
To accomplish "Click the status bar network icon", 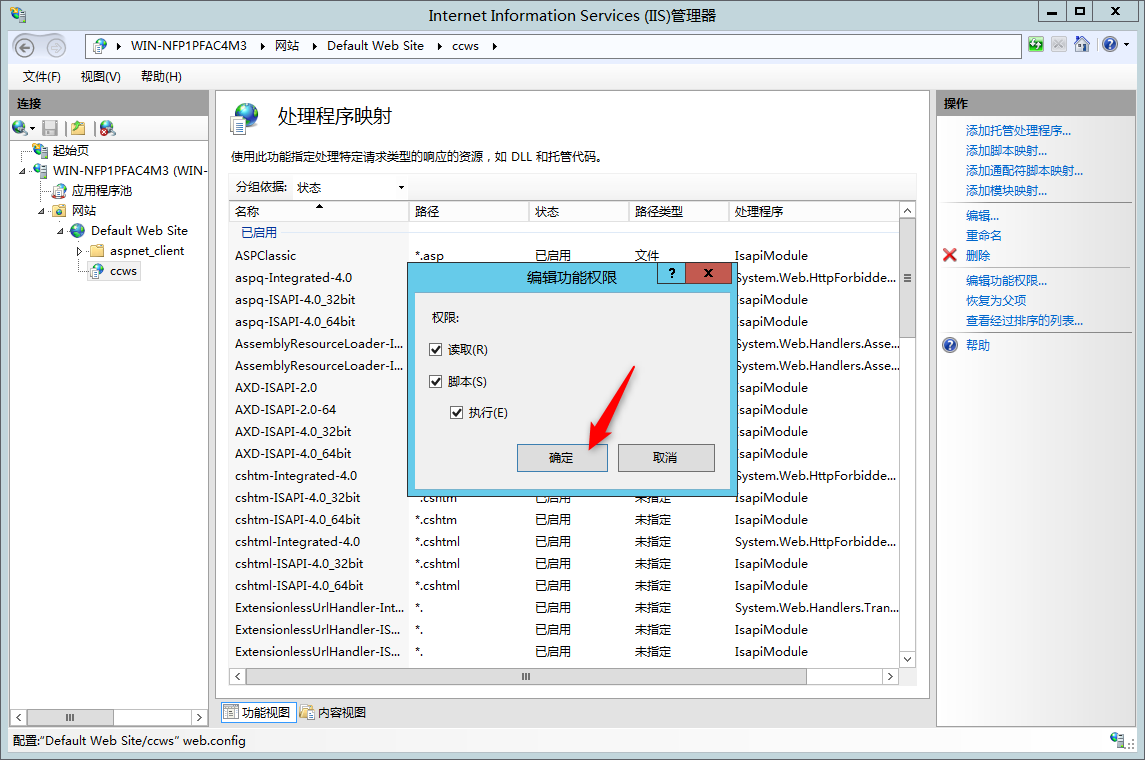I will click(1117, 740).
